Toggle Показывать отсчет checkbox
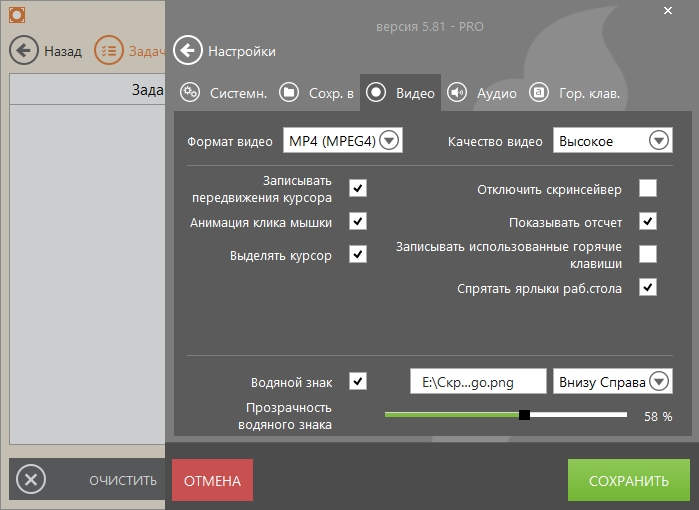This screenshot has height=510, width=699. (x=648, y=221)
